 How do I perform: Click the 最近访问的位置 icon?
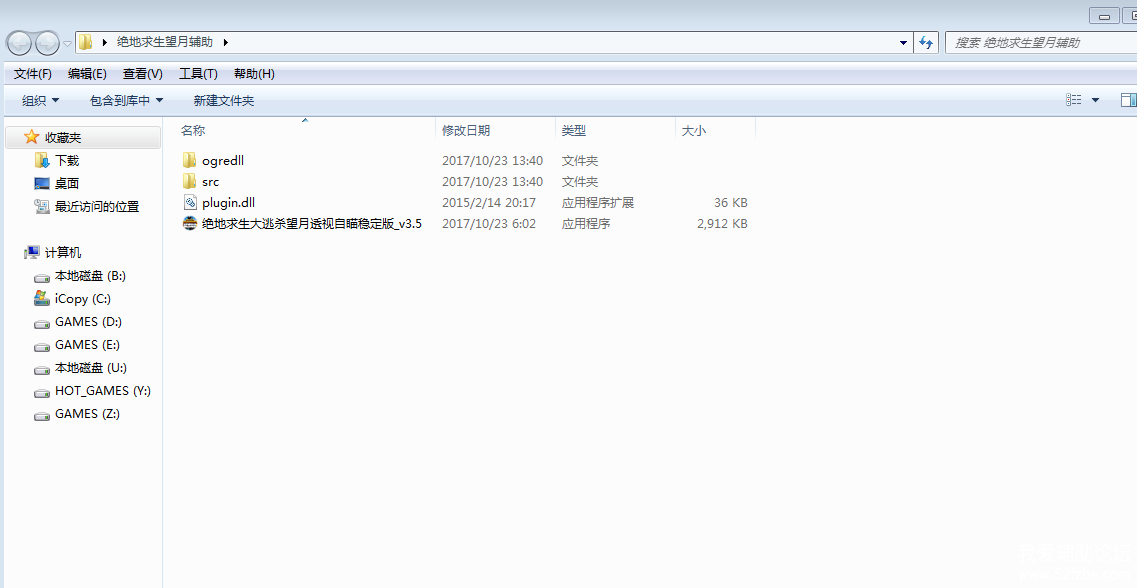tap(42, 207)
